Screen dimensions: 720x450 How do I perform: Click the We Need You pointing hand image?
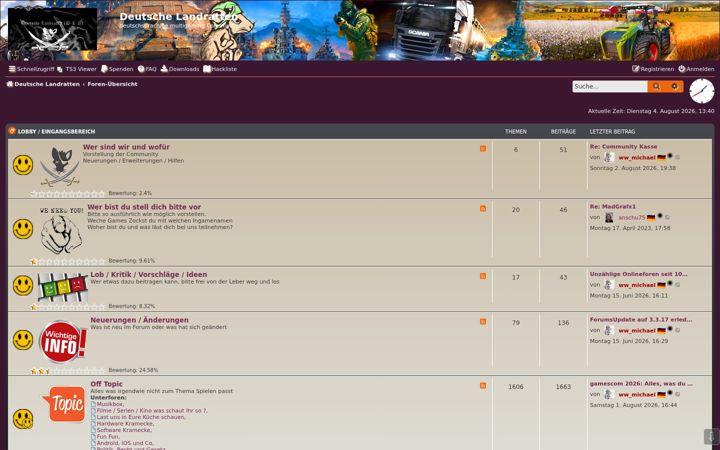tap(62, 231)
